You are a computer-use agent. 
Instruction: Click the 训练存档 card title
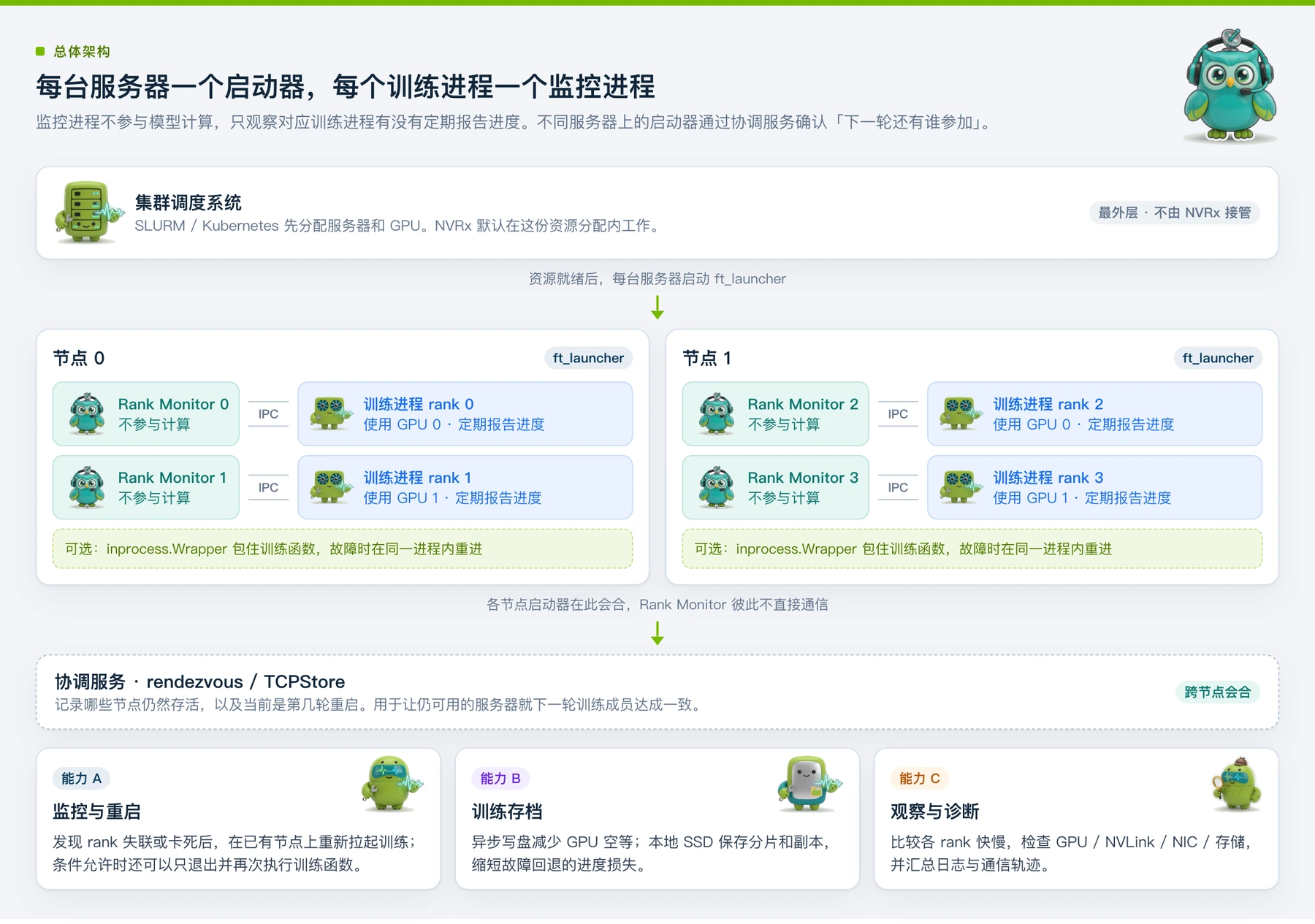pyautogui.click(x=507, y=812)
